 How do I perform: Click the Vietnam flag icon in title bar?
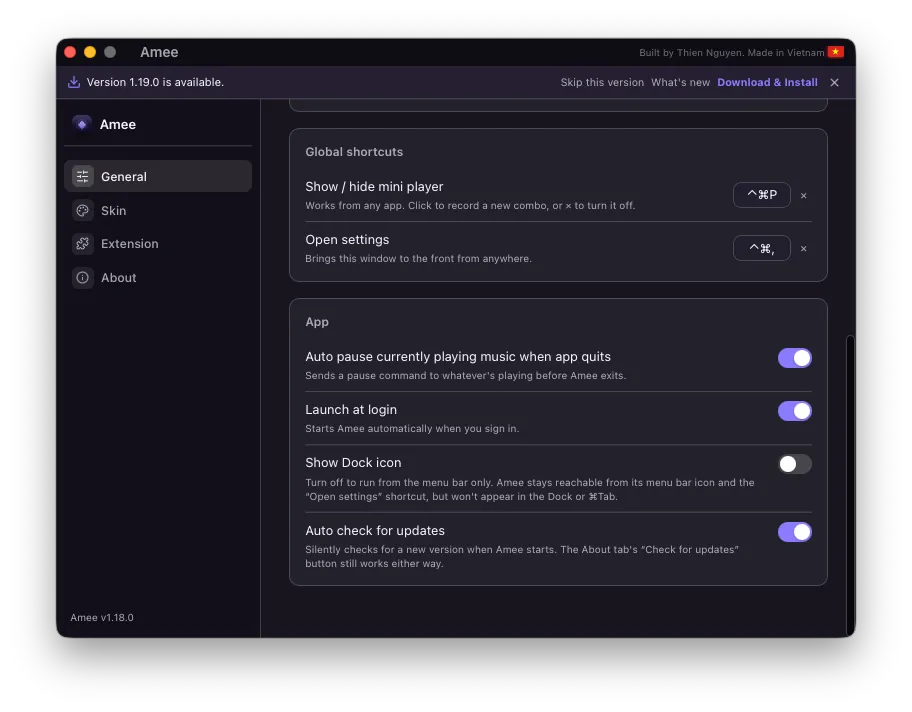tap(836, 52)
